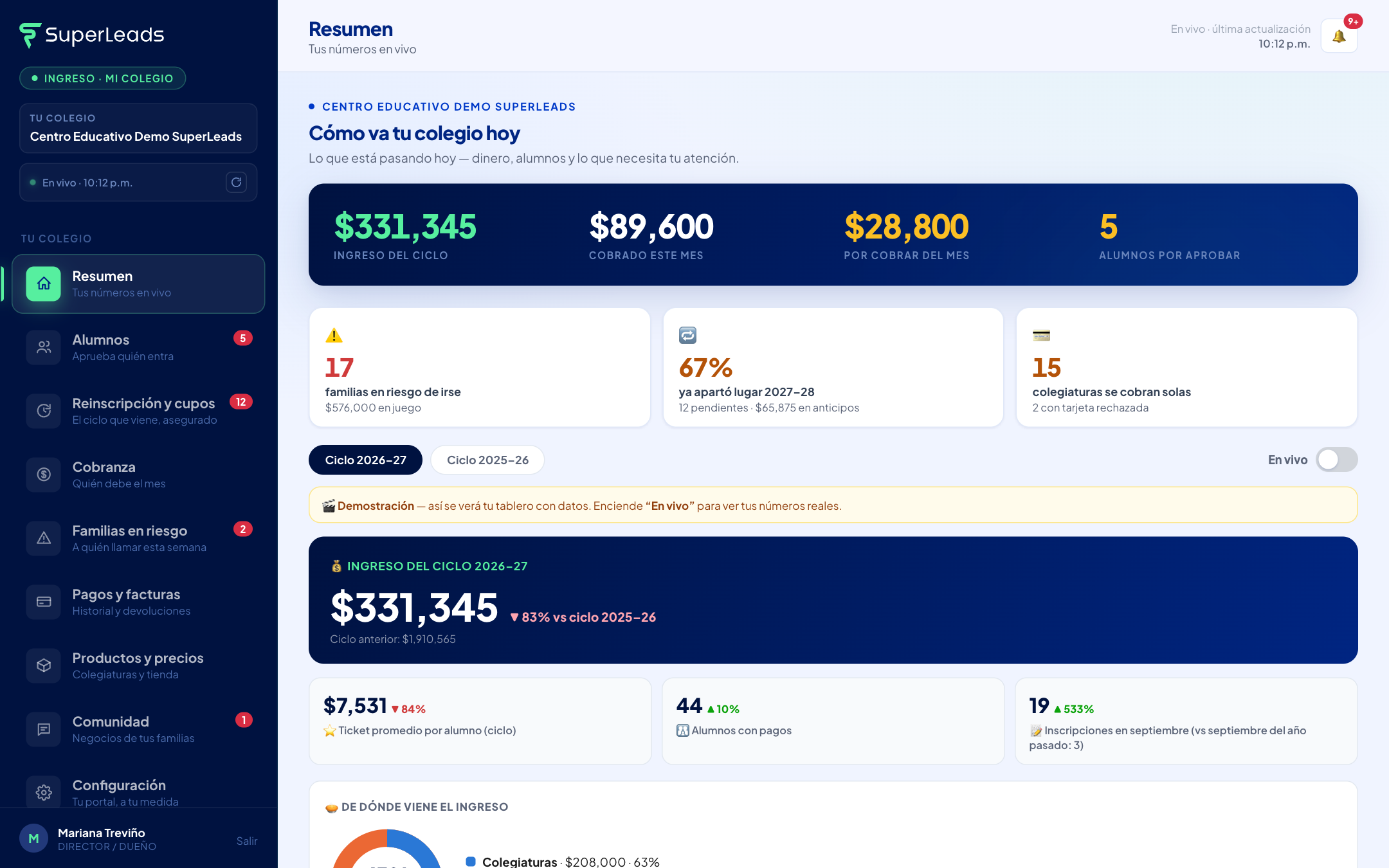The image size is (1389, 868).
Task: Click the refresh icon beside En vivo time
Action: 237,183
